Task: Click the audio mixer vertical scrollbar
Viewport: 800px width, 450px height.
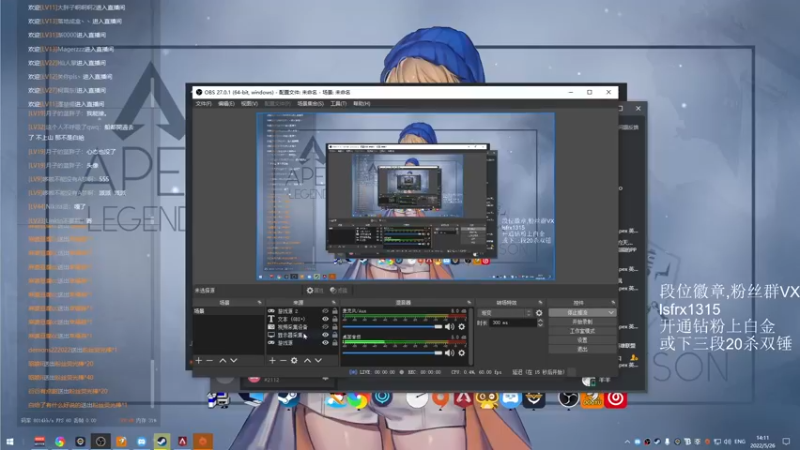Action: 470,336
